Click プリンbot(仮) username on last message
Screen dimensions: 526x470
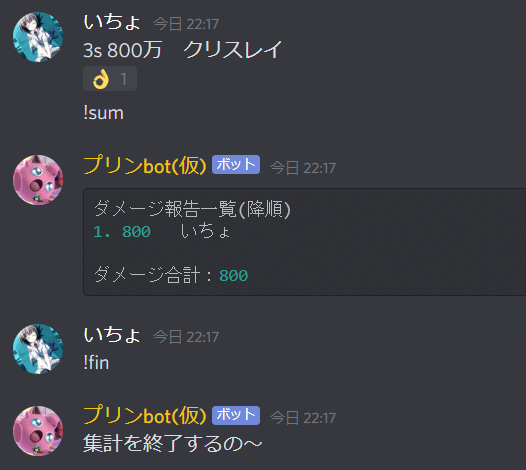(x=145, y=415)
